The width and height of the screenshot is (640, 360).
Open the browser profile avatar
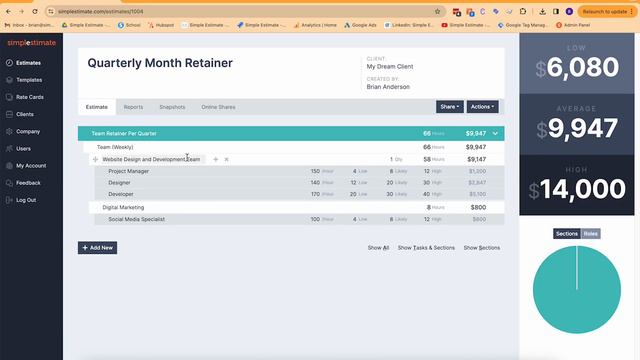coord(569,11)
